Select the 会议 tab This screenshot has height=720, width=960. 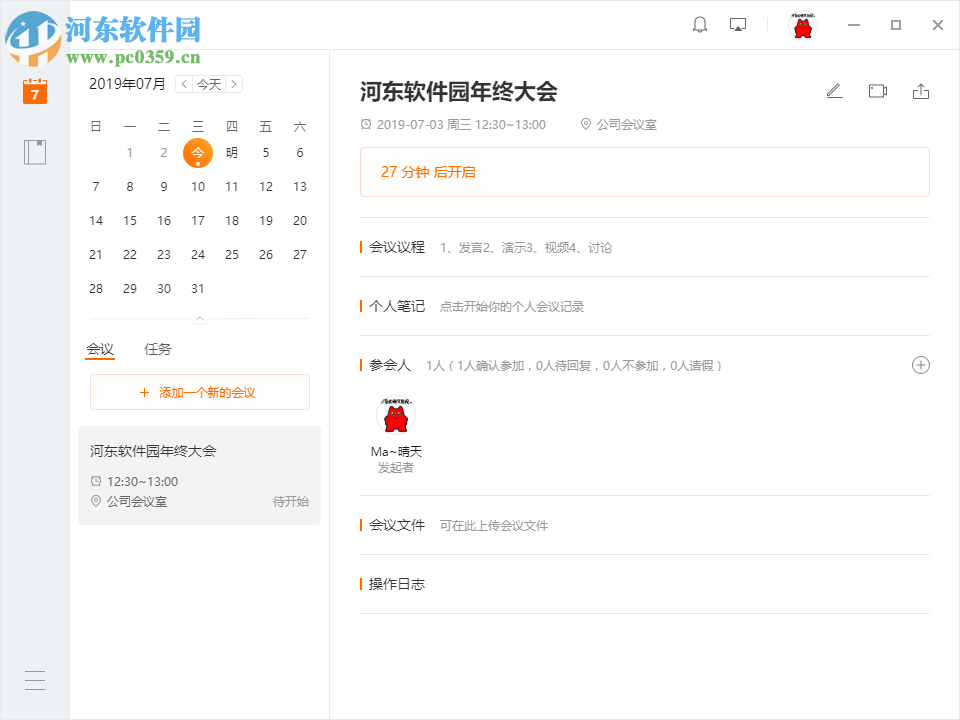click(x=101, y=349)
